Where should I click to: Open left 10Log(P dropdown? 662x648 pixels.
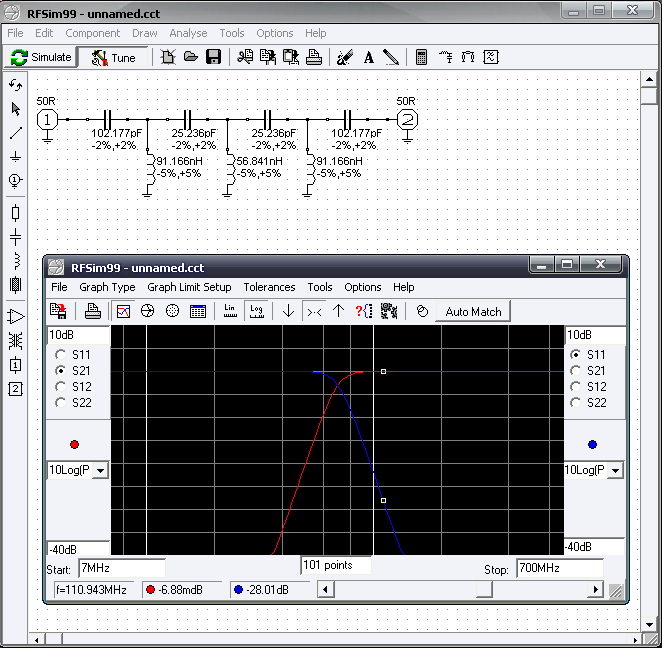(101, 470)
